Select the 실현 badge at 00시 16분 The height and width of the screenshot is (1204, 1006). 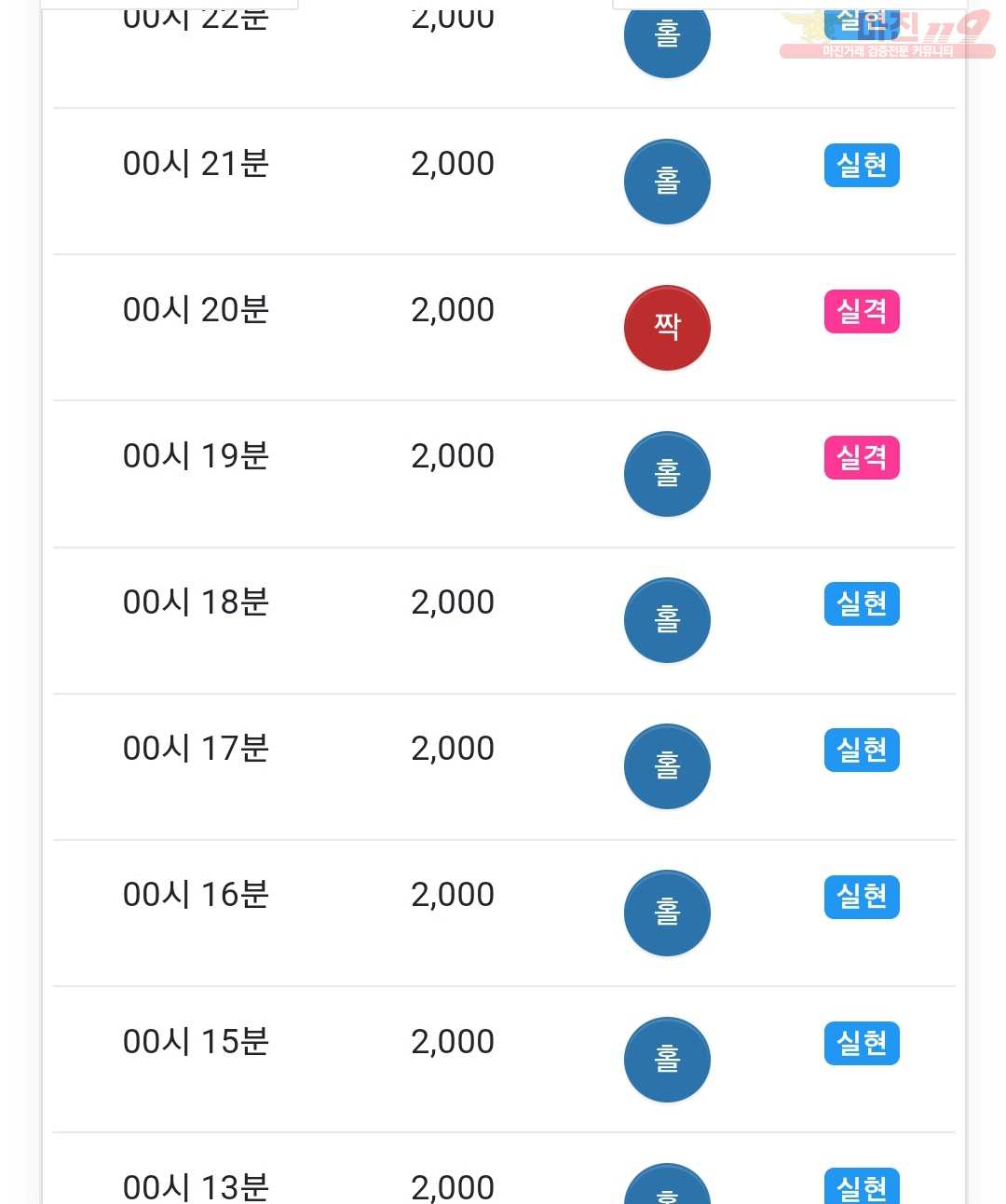(x=862, y=897)
